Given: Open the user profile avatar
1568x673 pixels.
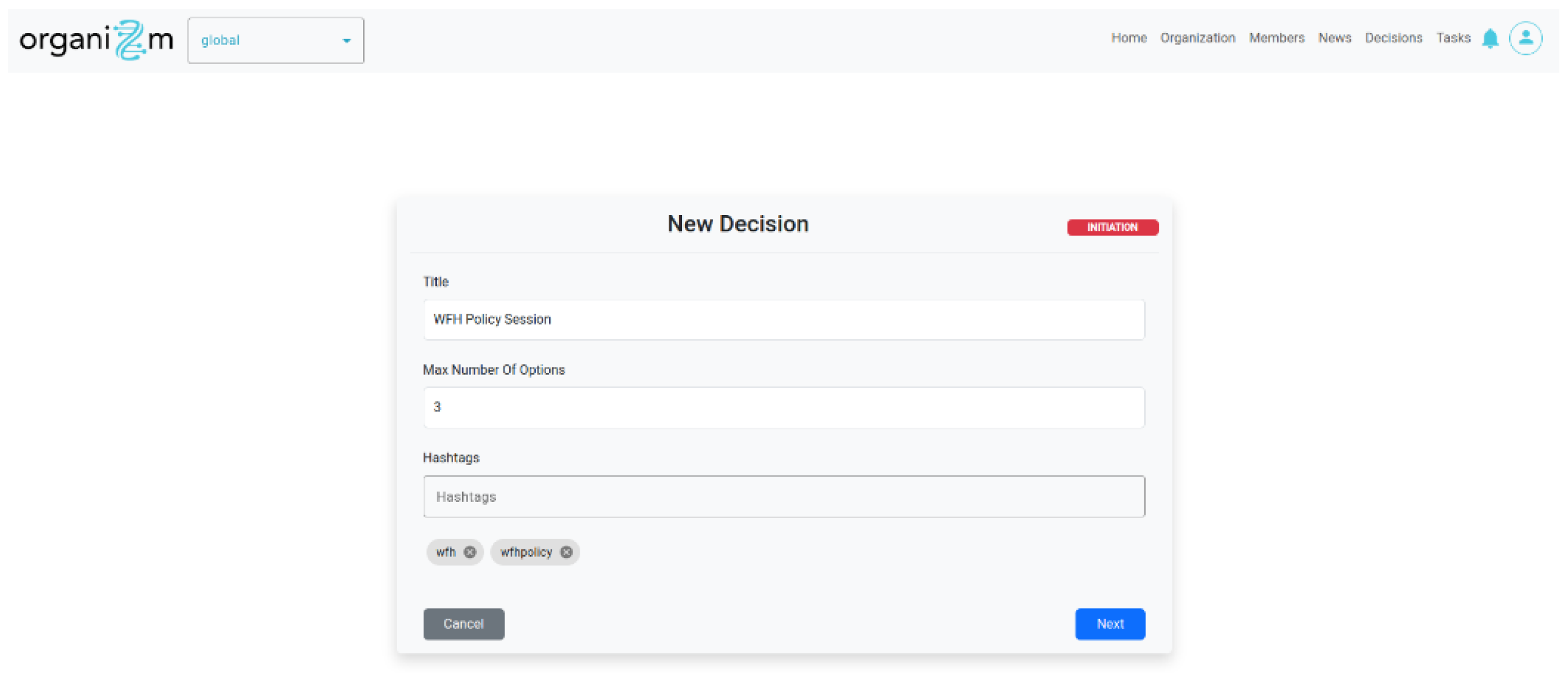Looking at the screenshot, I should [1525, 38].
